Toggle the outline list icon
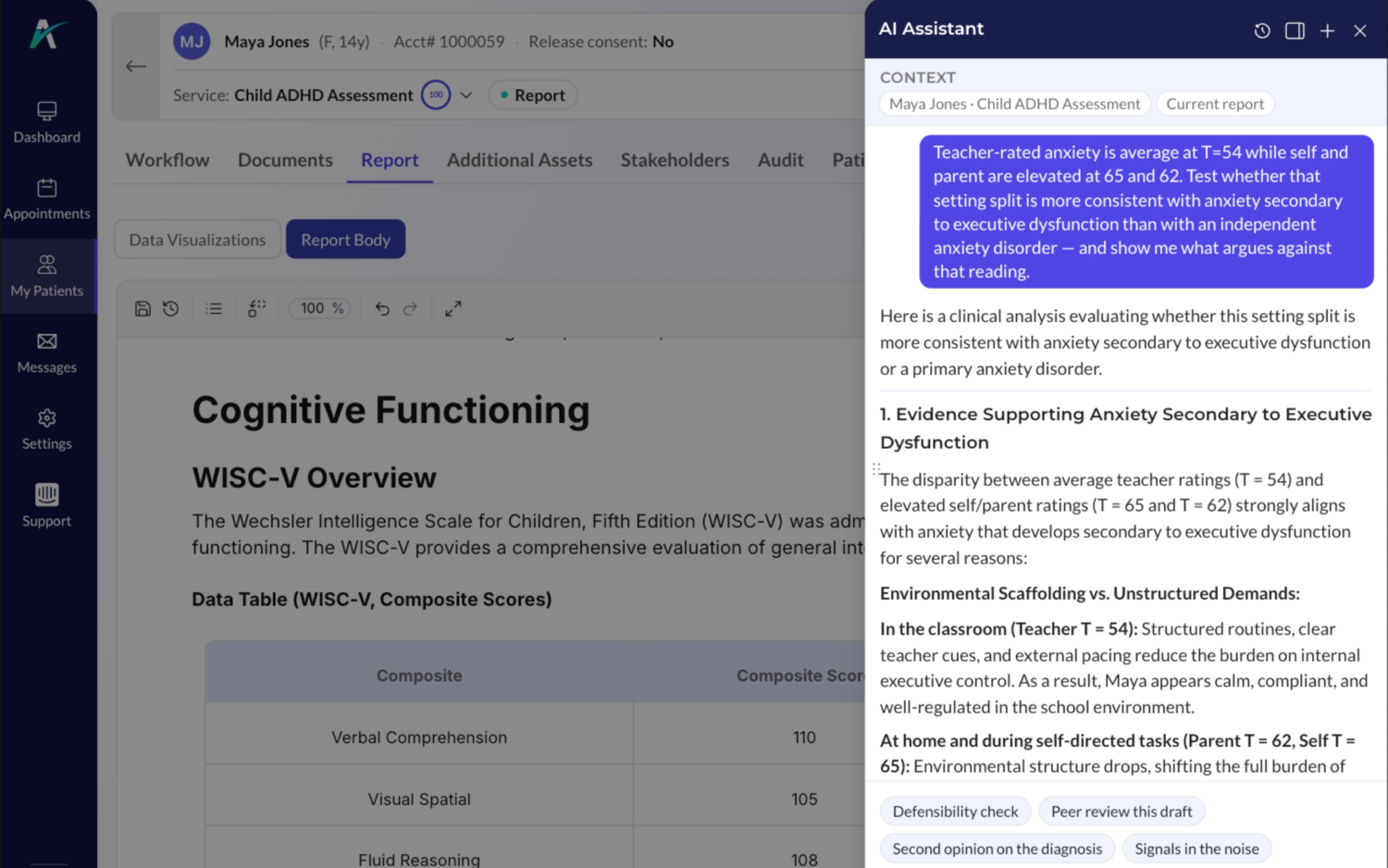Image resolution: width=1388 pixels, height=868 pixels. tap(214, 309)
